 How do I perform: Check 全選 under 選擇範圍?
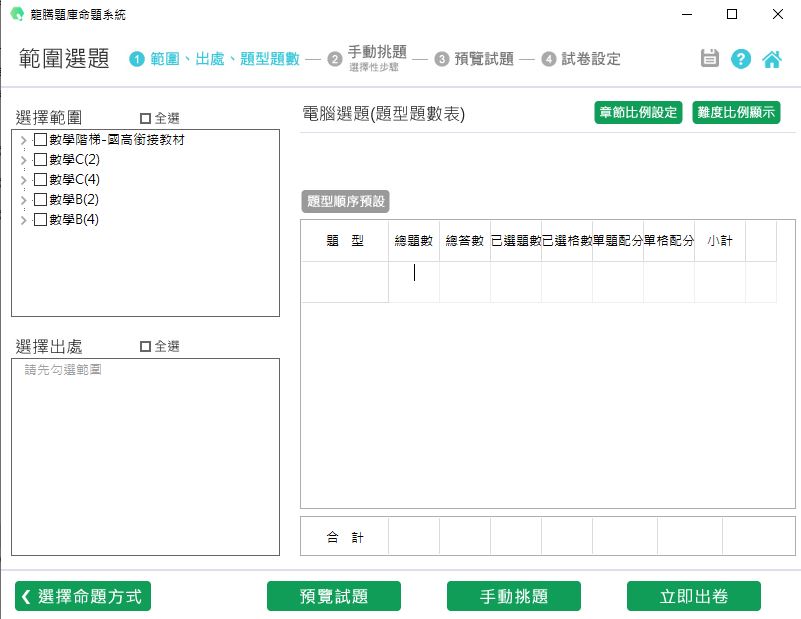(145, 118)
